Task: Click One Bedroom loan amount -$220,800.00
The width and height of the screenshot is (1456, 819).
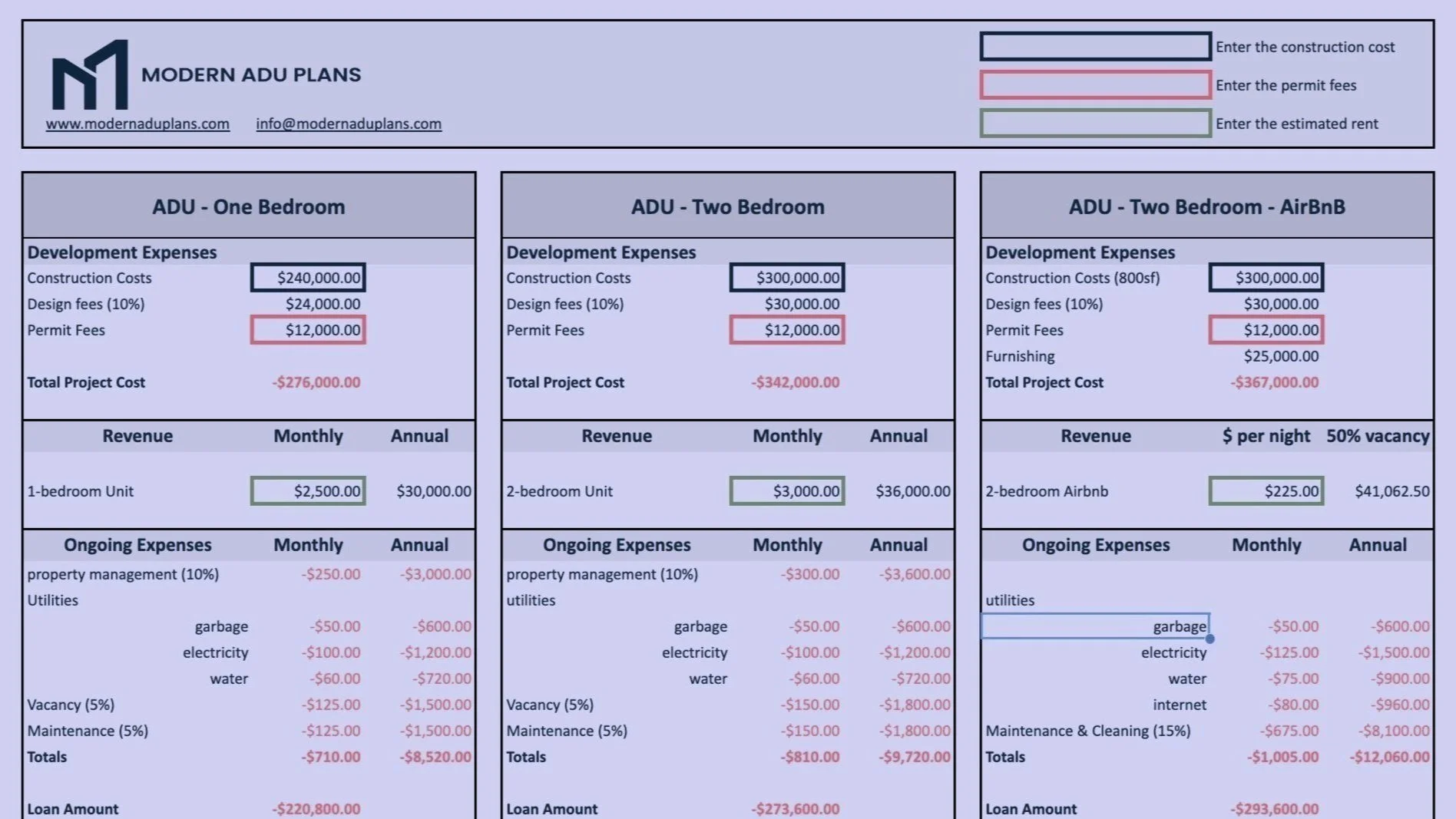Action: tap(316, 809)
